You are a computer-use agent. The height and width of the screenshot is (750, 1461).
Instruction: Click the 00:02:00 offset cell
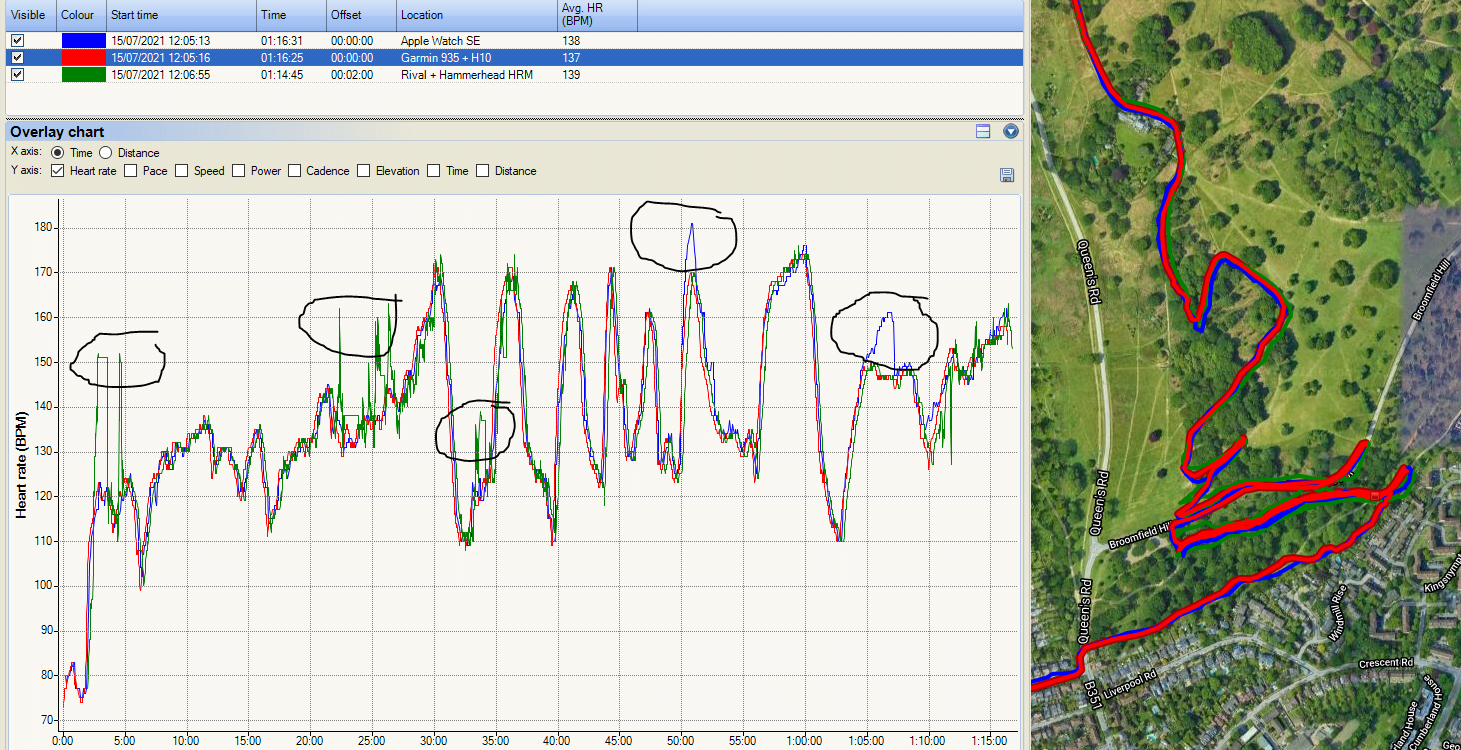pos(352,75)
